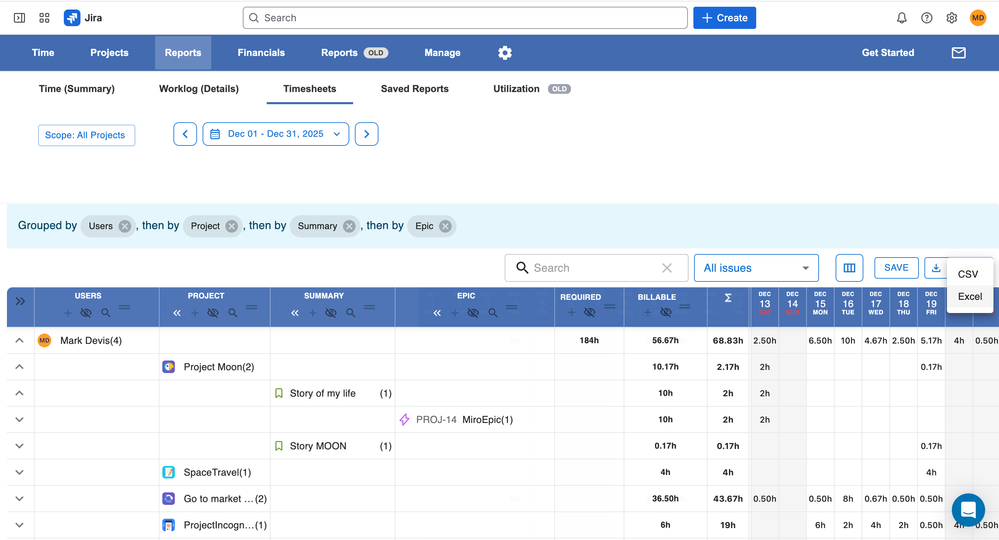Click the mail envelope icon

pyautogui.click(x=958, y=53)
